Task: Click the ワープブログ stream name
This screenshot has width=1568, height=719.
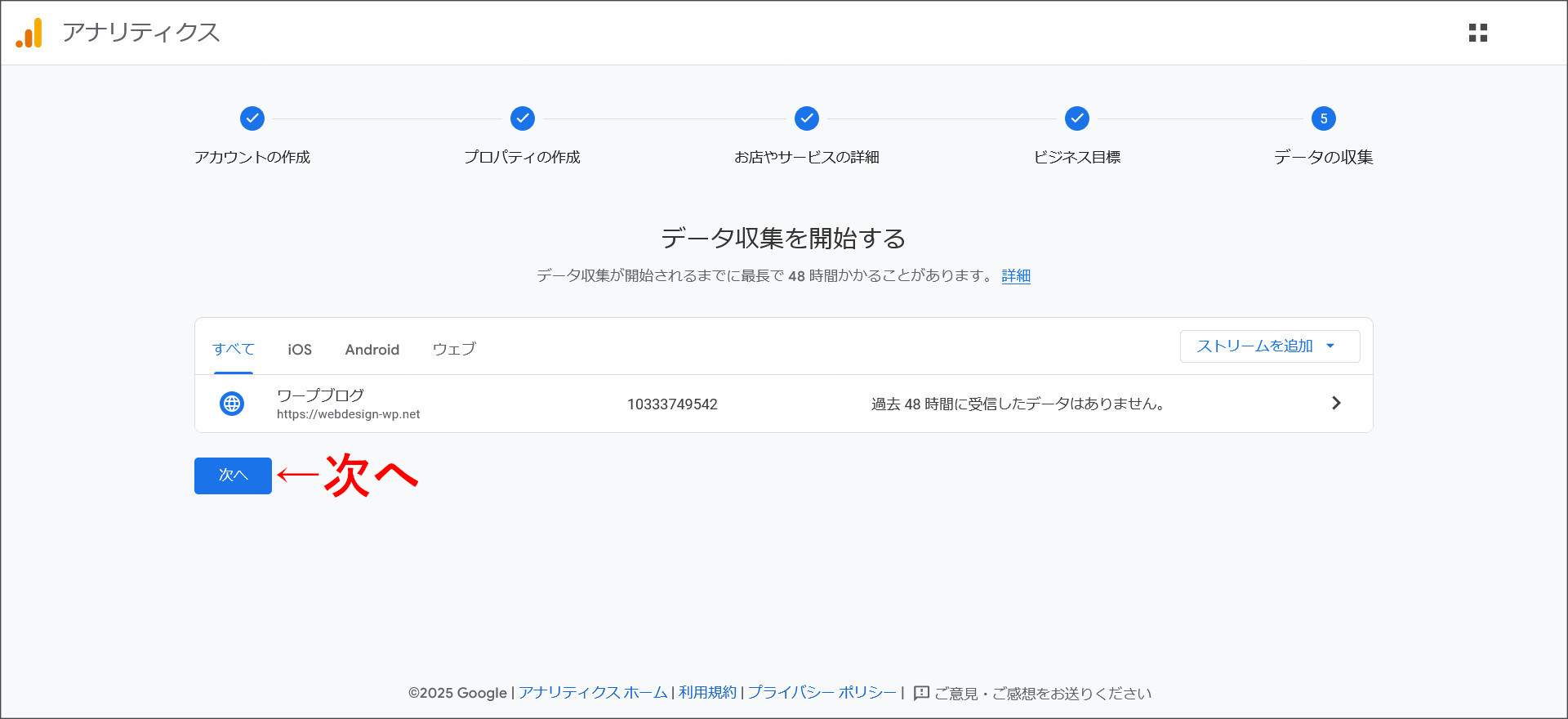Action: 320,395
